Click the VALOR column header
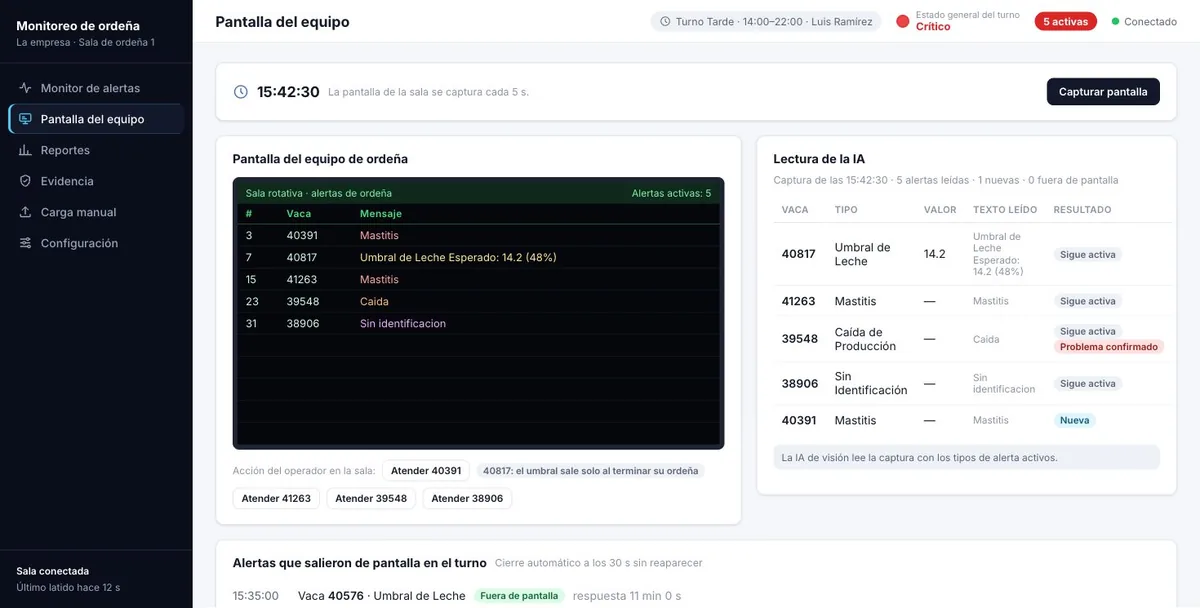This screenshot has width=1200, height=608. (940, 210)
